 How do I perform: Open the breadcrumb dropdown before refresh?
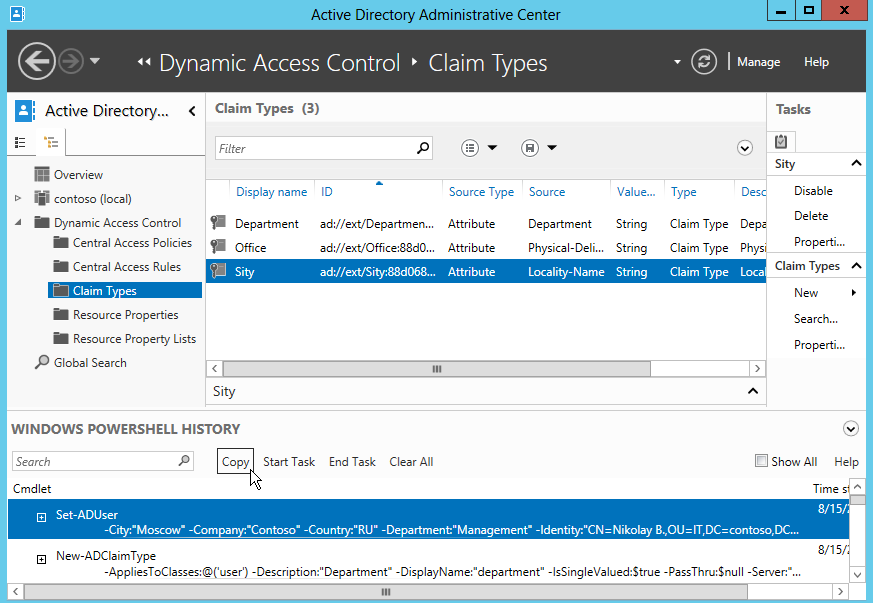pyautogui.click(x=677, y=62)
